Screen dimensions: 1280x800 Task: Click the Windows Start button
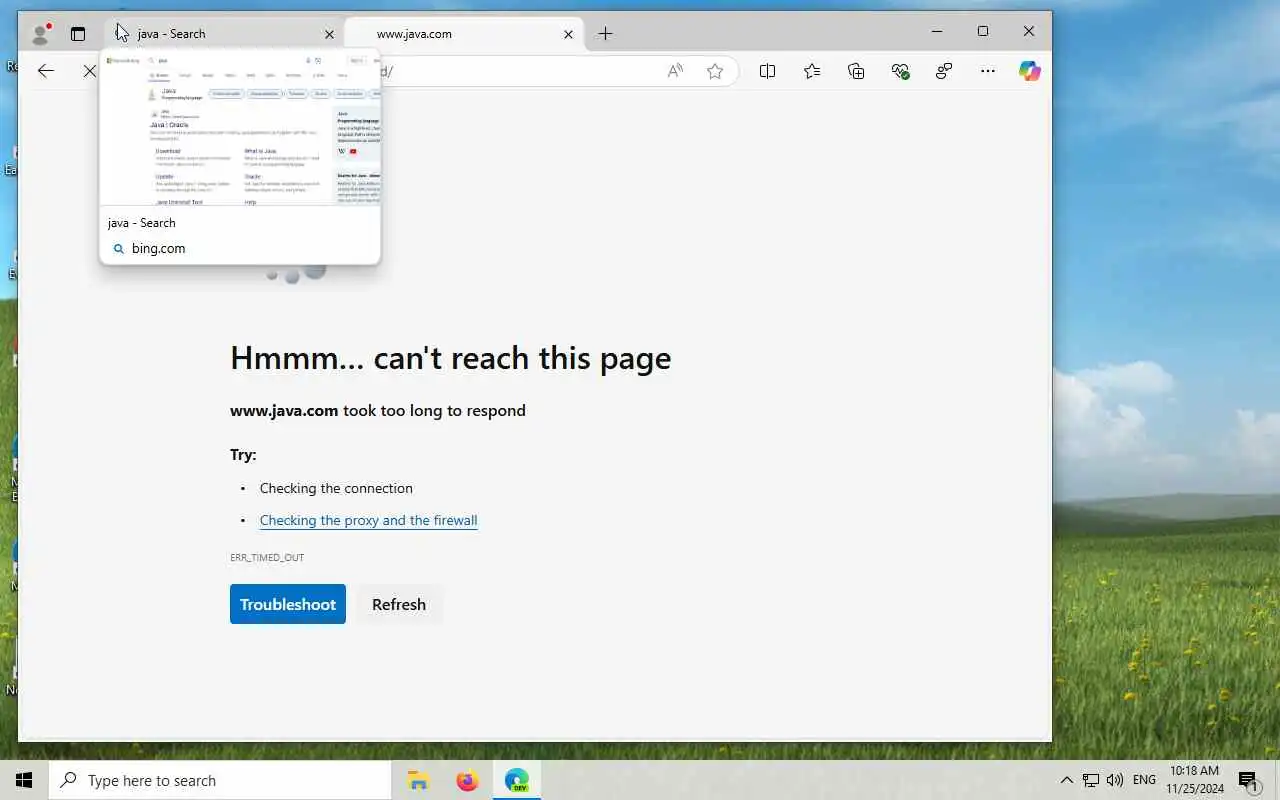coord(24,780)
